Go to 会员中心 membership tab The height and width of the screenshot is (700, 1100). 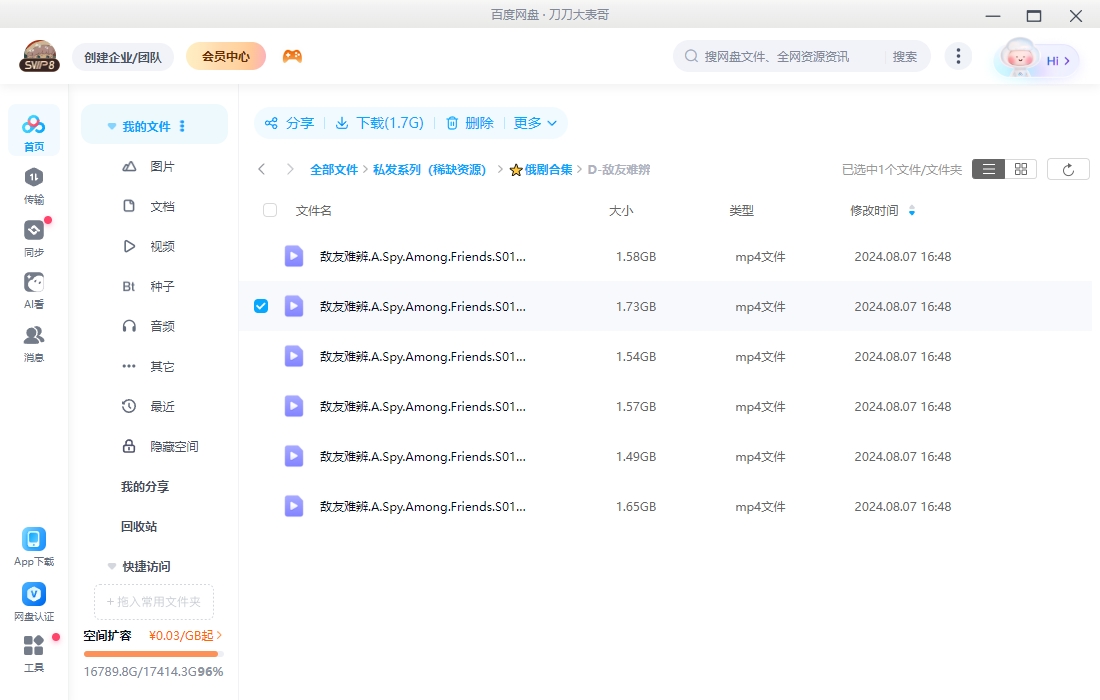point(225,56)
